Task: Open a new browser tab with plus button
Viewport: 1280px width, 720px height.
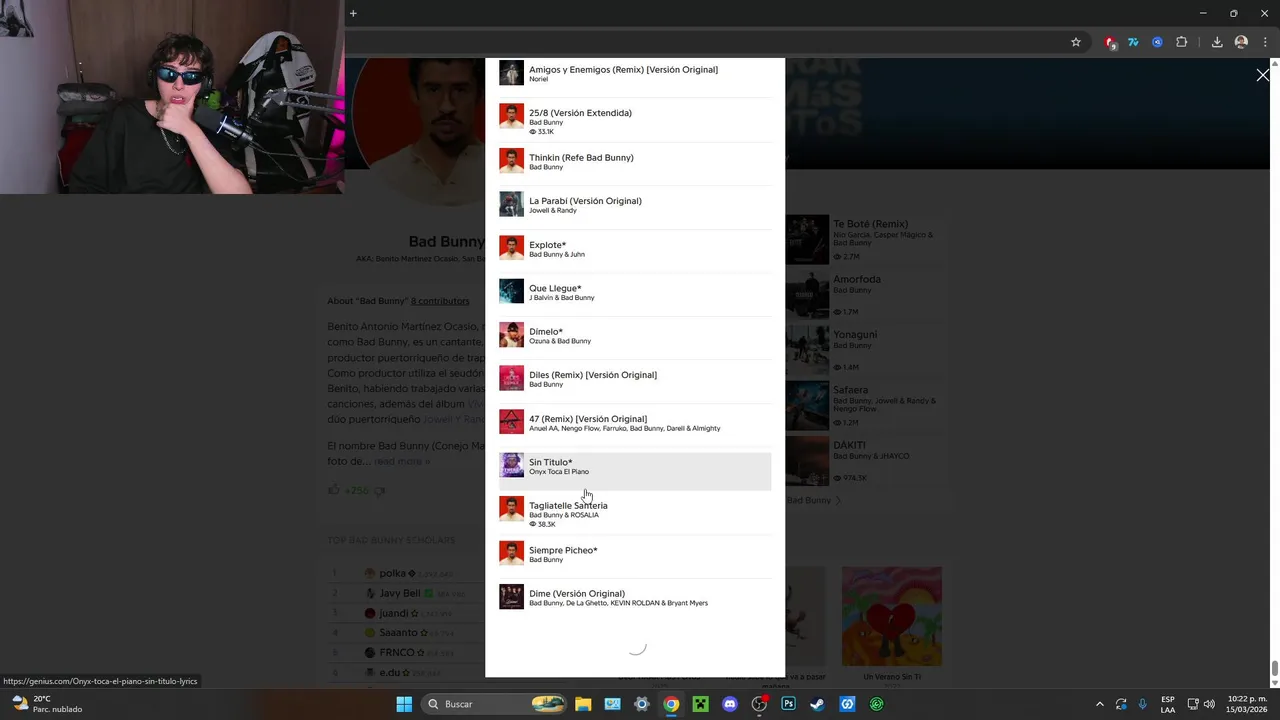Action: point(353,13)
